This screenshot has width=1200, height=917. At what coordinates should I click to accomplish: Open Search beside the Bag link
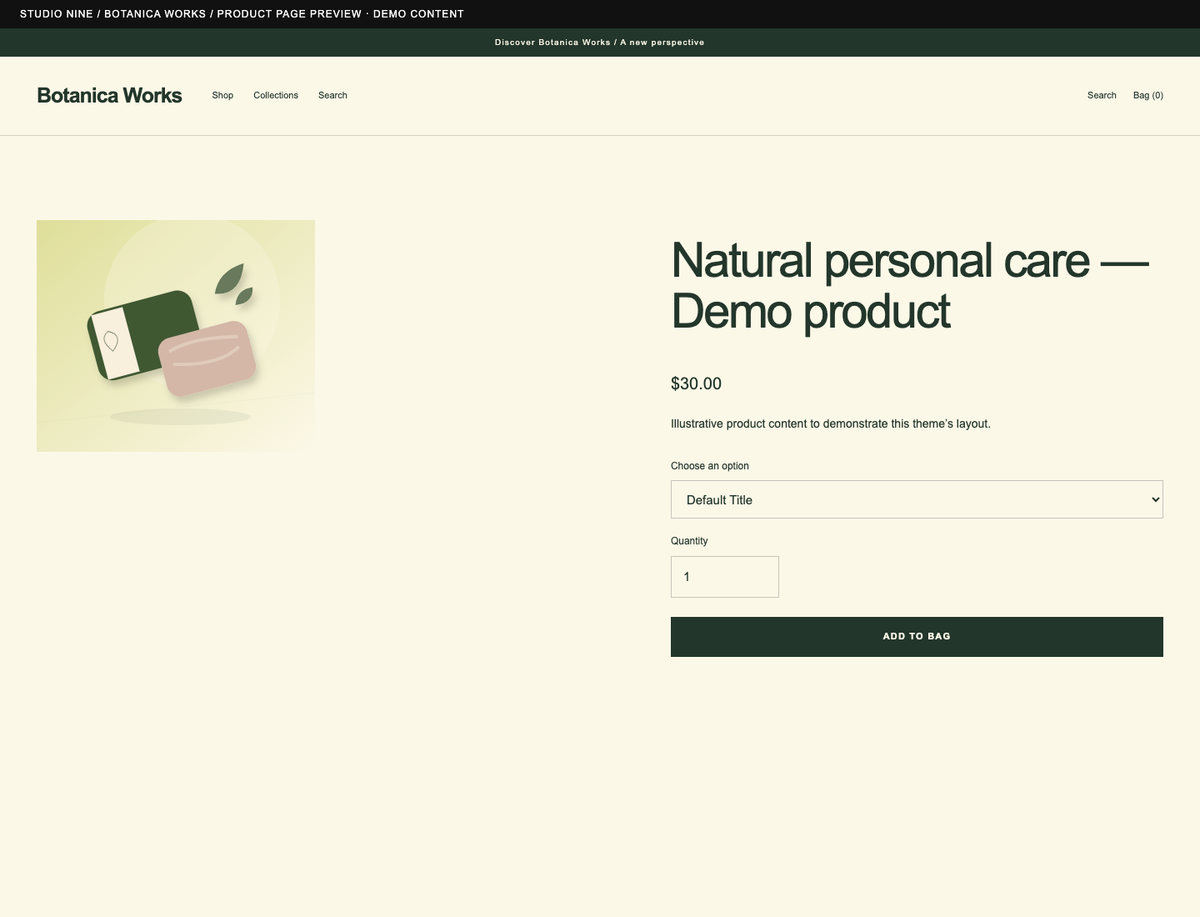coord(1102,95)
